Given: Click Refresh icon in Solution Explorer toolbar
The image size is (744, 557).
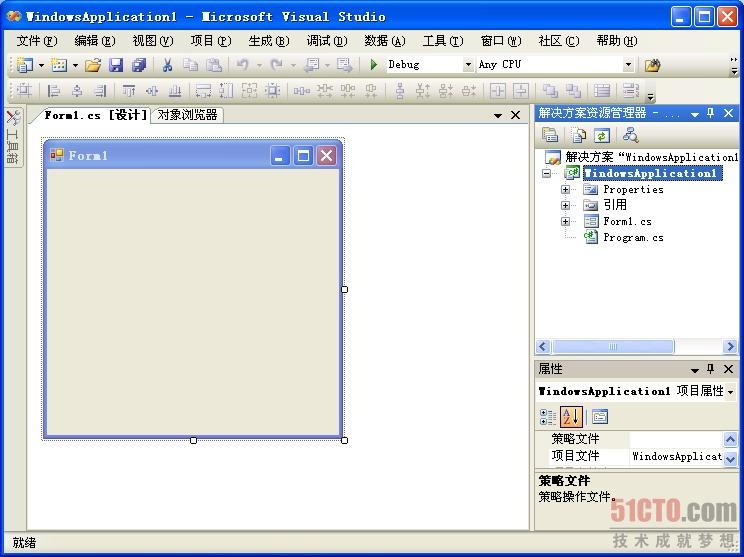Looking at the screenshot, I should coord(602,135).
